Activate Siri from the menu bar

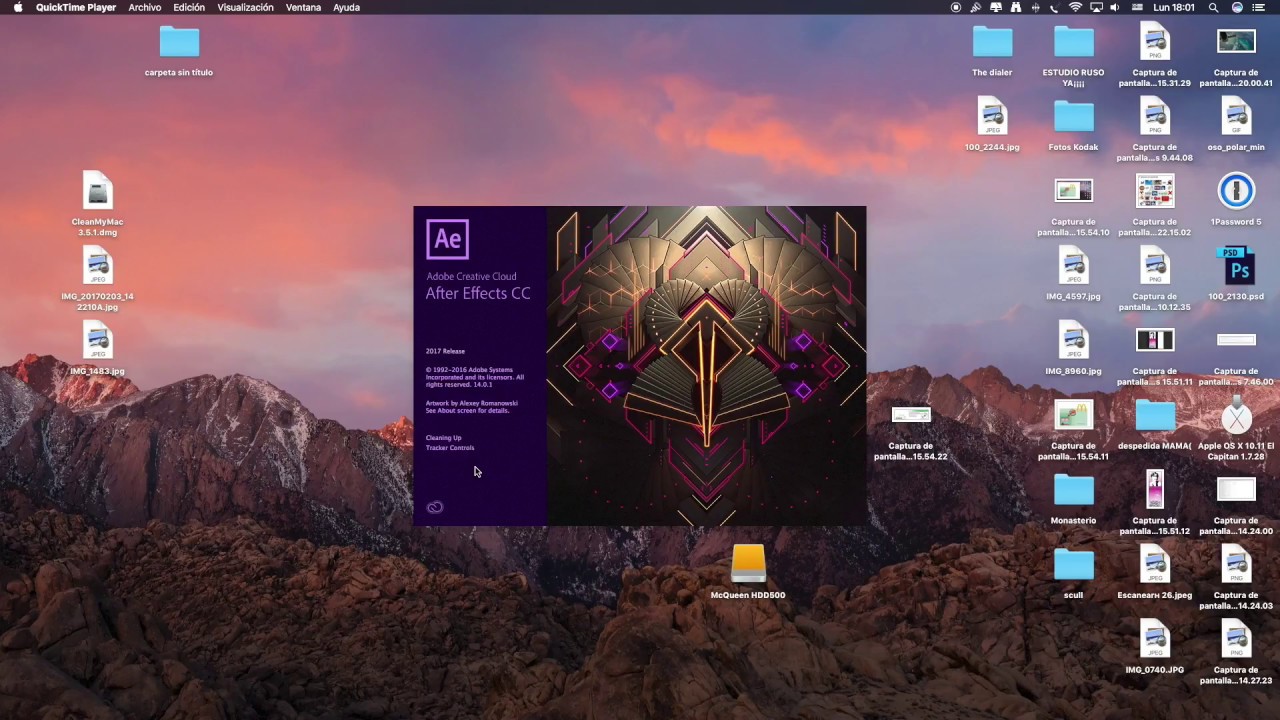coord(1237,7)
